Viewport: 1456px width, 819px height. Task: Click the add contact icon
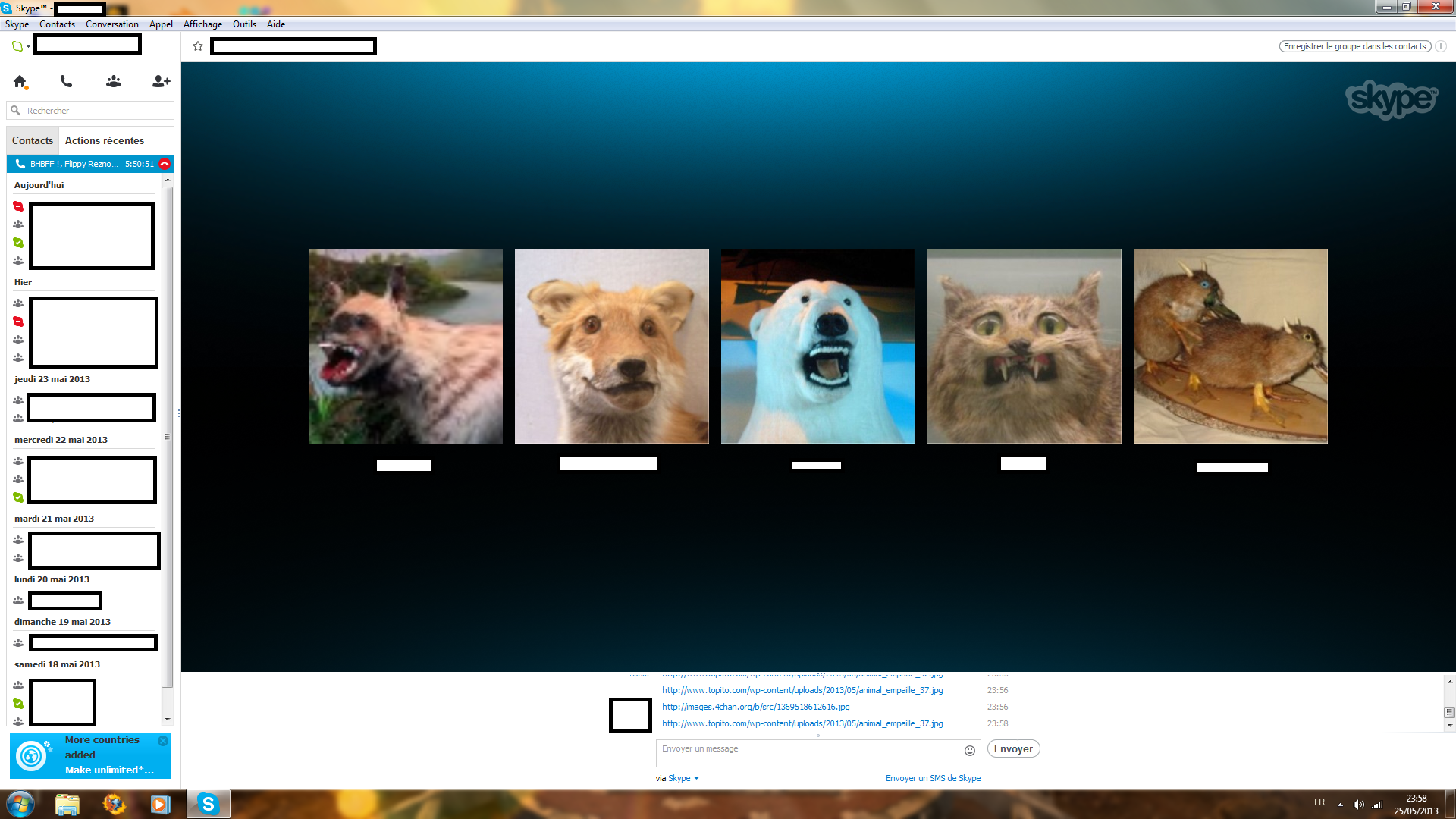click(x=161, y=81)
